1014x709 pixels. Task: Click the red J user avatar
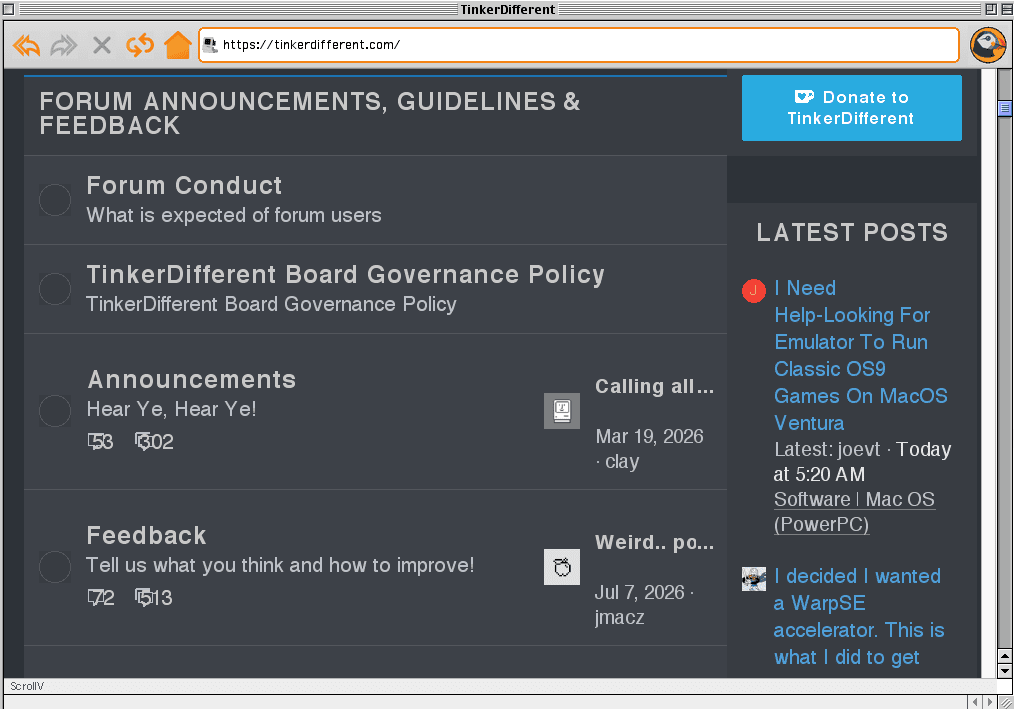click(753, 290)
